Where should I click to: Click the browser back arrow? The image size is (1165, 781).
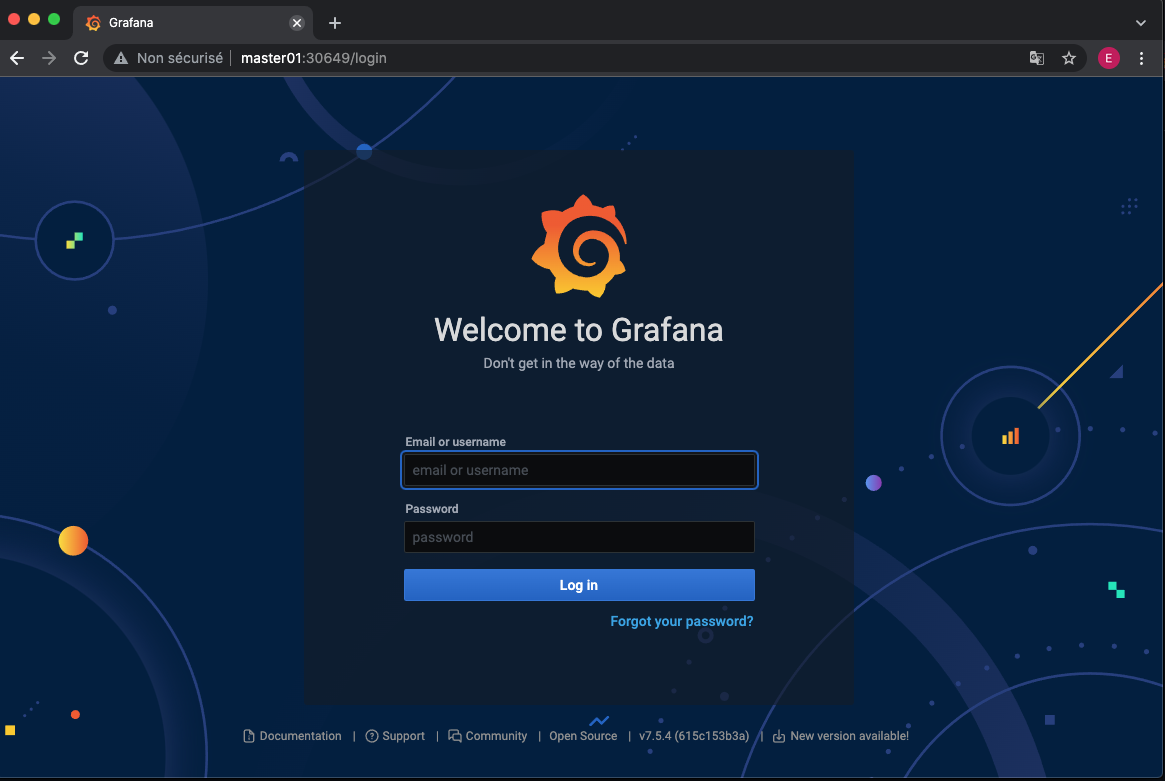click(x=17, y=58)
